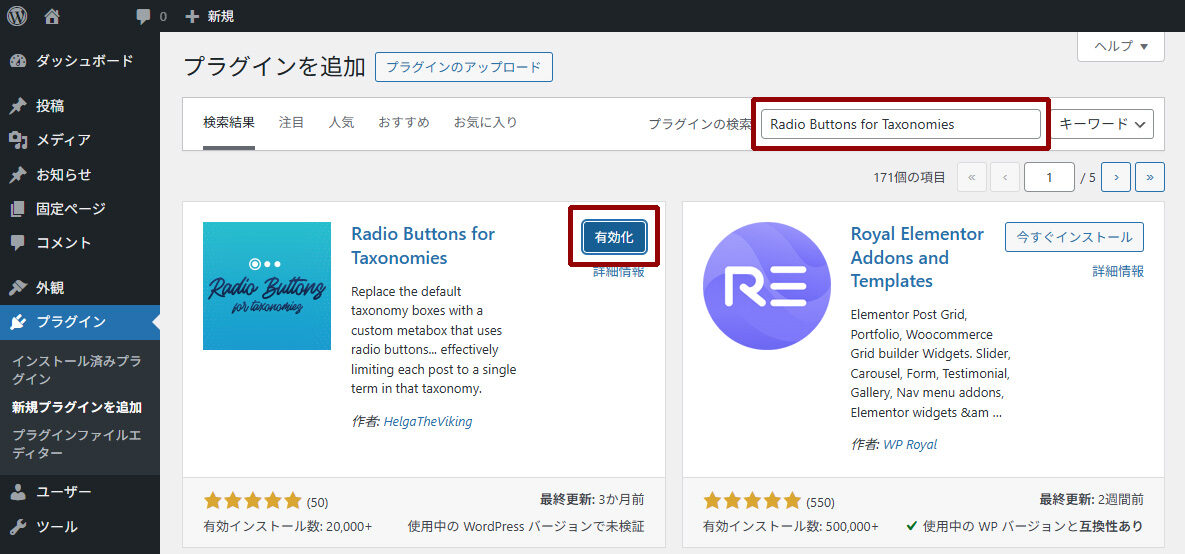Viewport: 1185px width, 554px height.
Task: Go to インストール済みプラグイン submenu
Action: pos(76,370)
